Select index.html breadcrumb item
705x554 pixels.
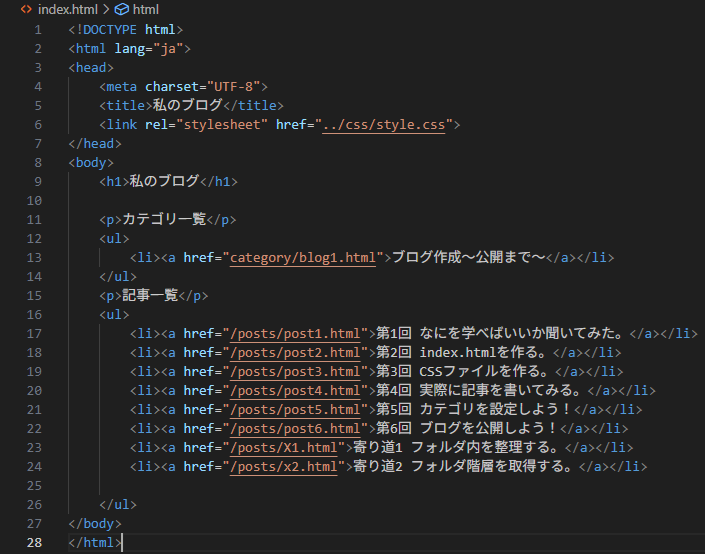tap(67, 9)
